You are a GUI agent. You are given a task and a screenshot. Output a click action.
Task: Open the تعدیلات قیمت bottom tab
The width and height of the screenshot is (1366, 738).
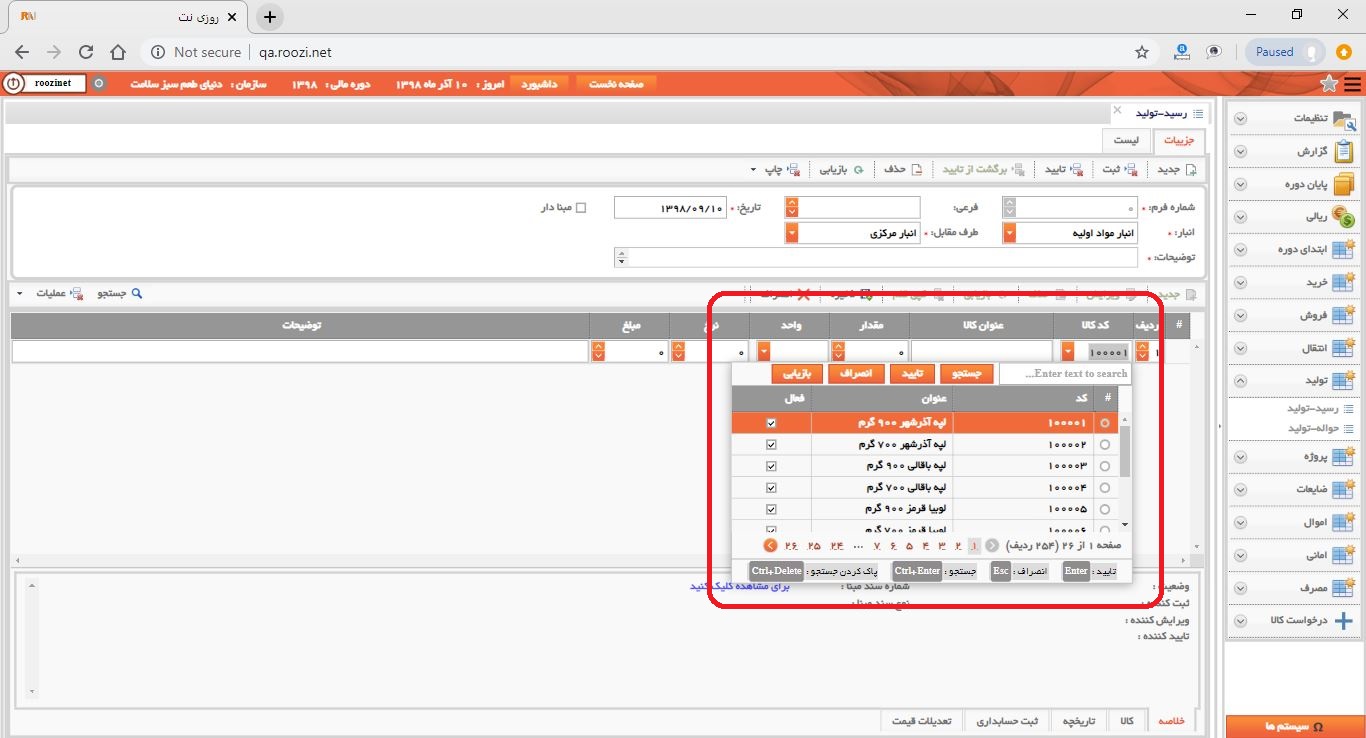pyautogui.click(x=923, y=721)
